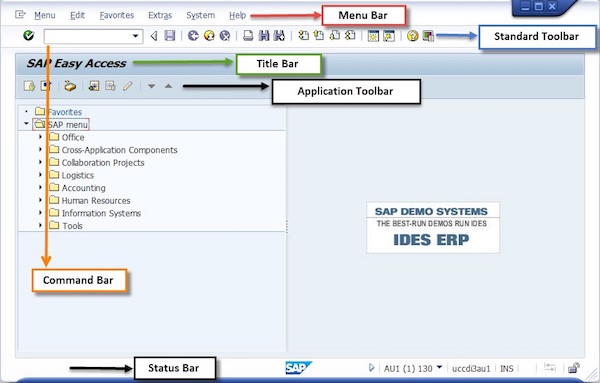
Task: Click the green Enter checkmark icon
Action: click(29, 36)
